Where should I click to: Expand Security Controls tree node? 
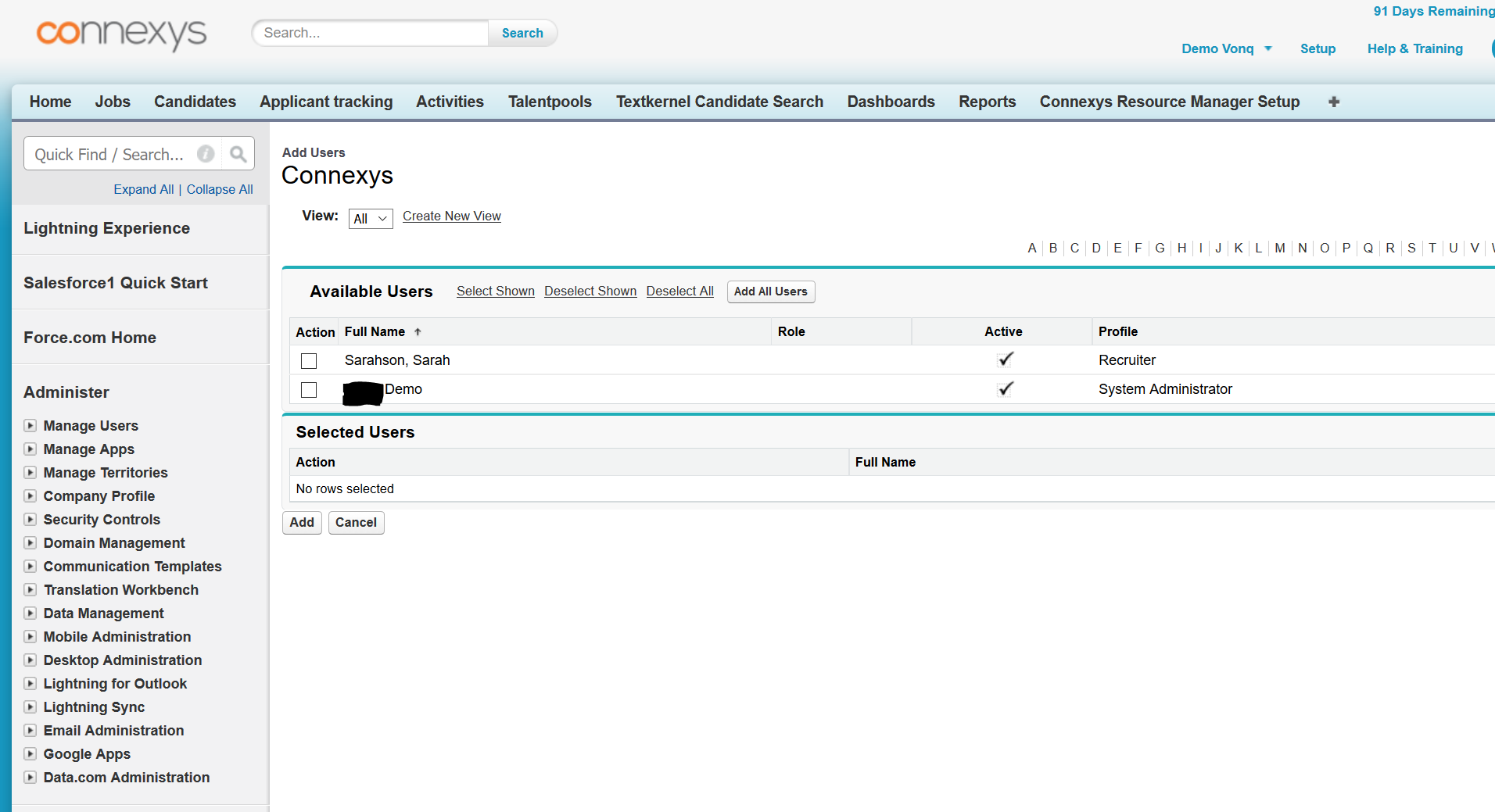click(30, 520)
